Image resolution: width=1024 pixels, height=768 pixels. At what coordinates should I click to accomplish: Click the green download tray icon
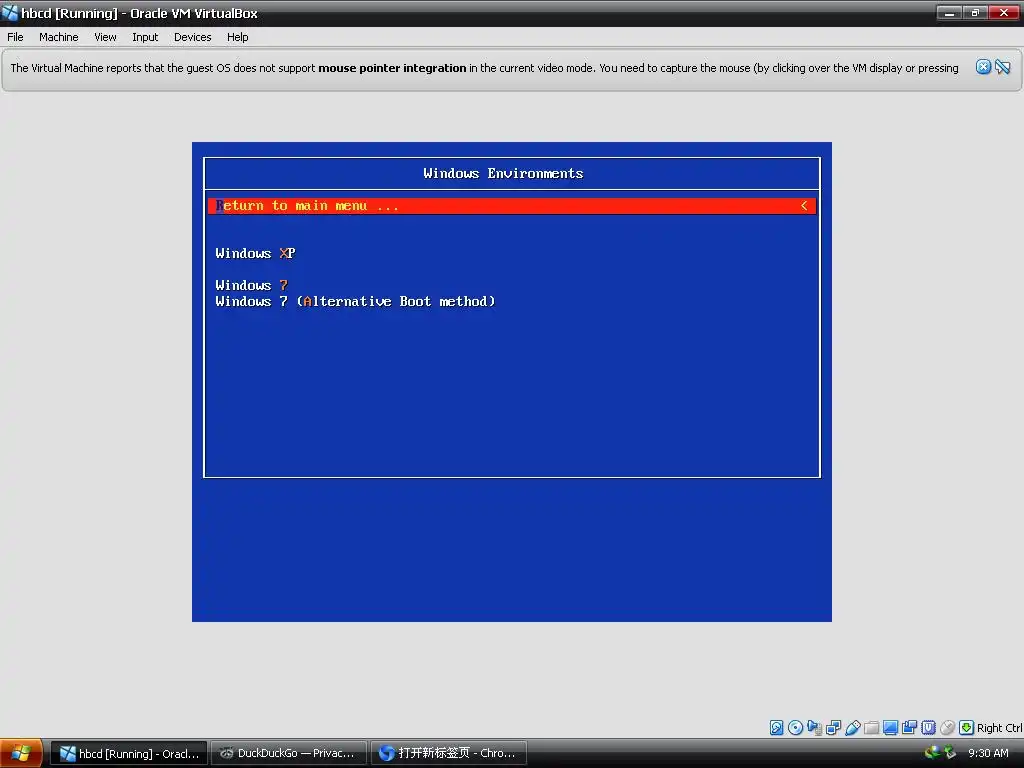[950, 753]
